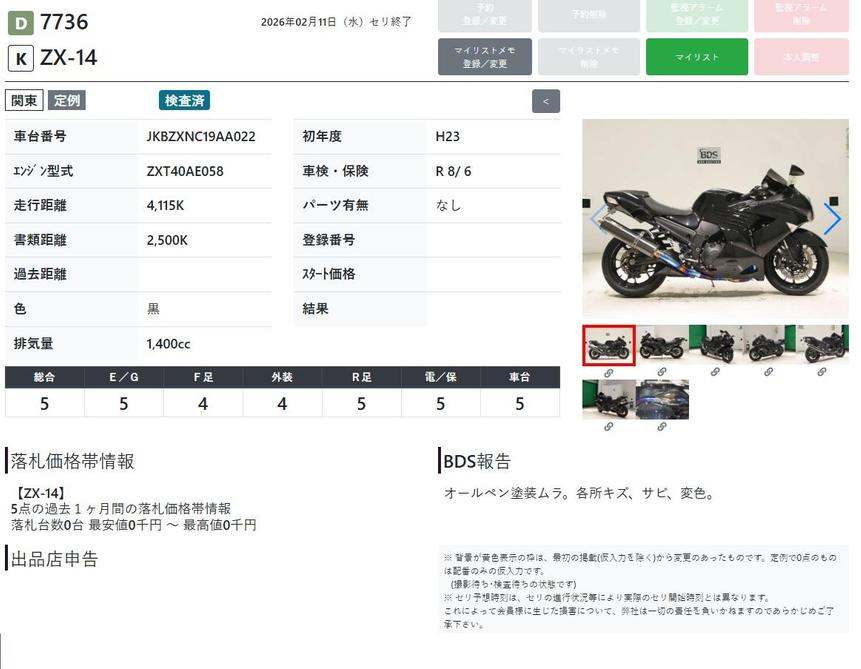Click the 検査済 status badge
861x669 pixels.
pos(184,100)
